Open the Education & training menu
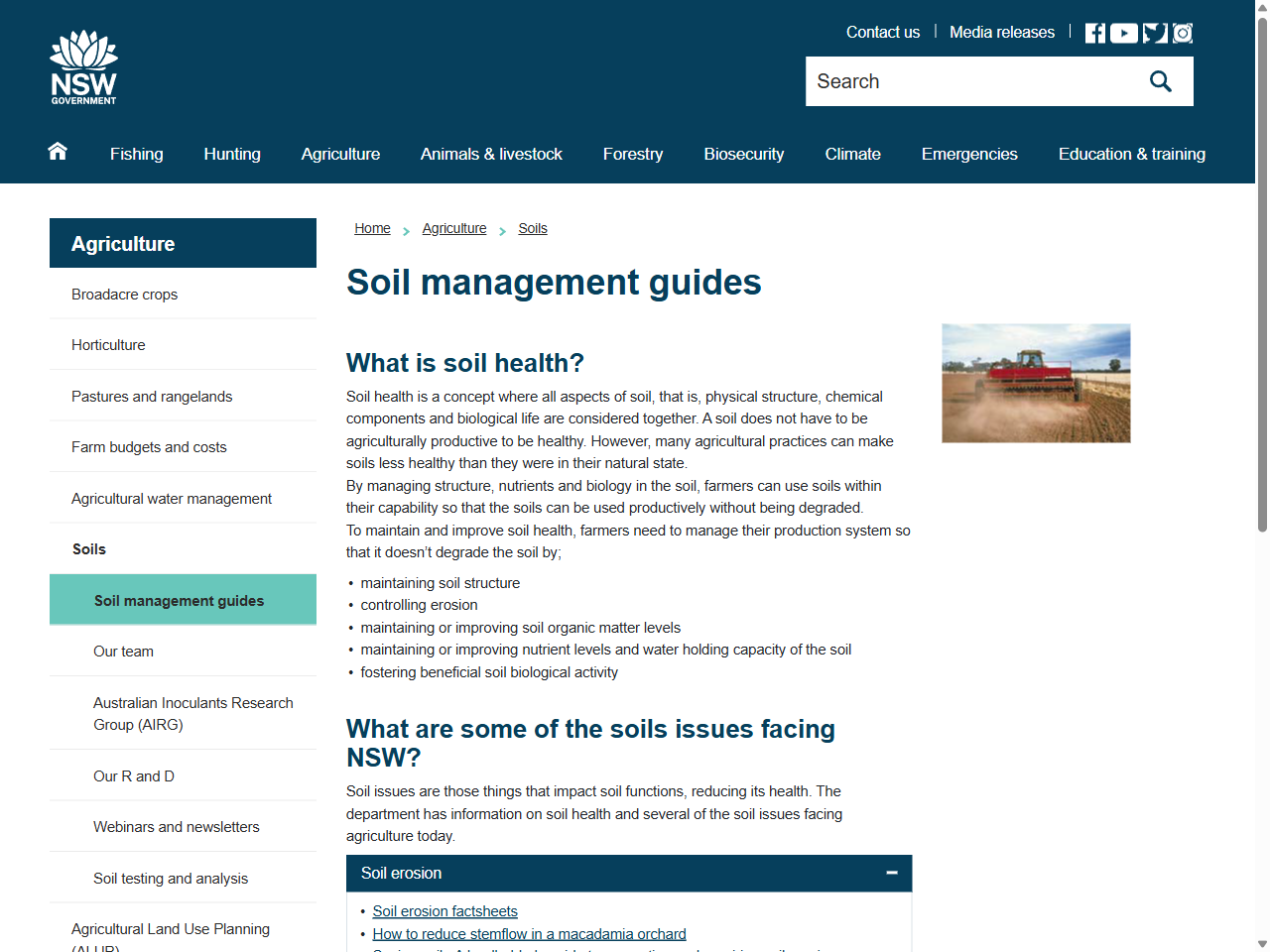The width and height of the screenshot is (1270, 952). (x=1132, y=154)
